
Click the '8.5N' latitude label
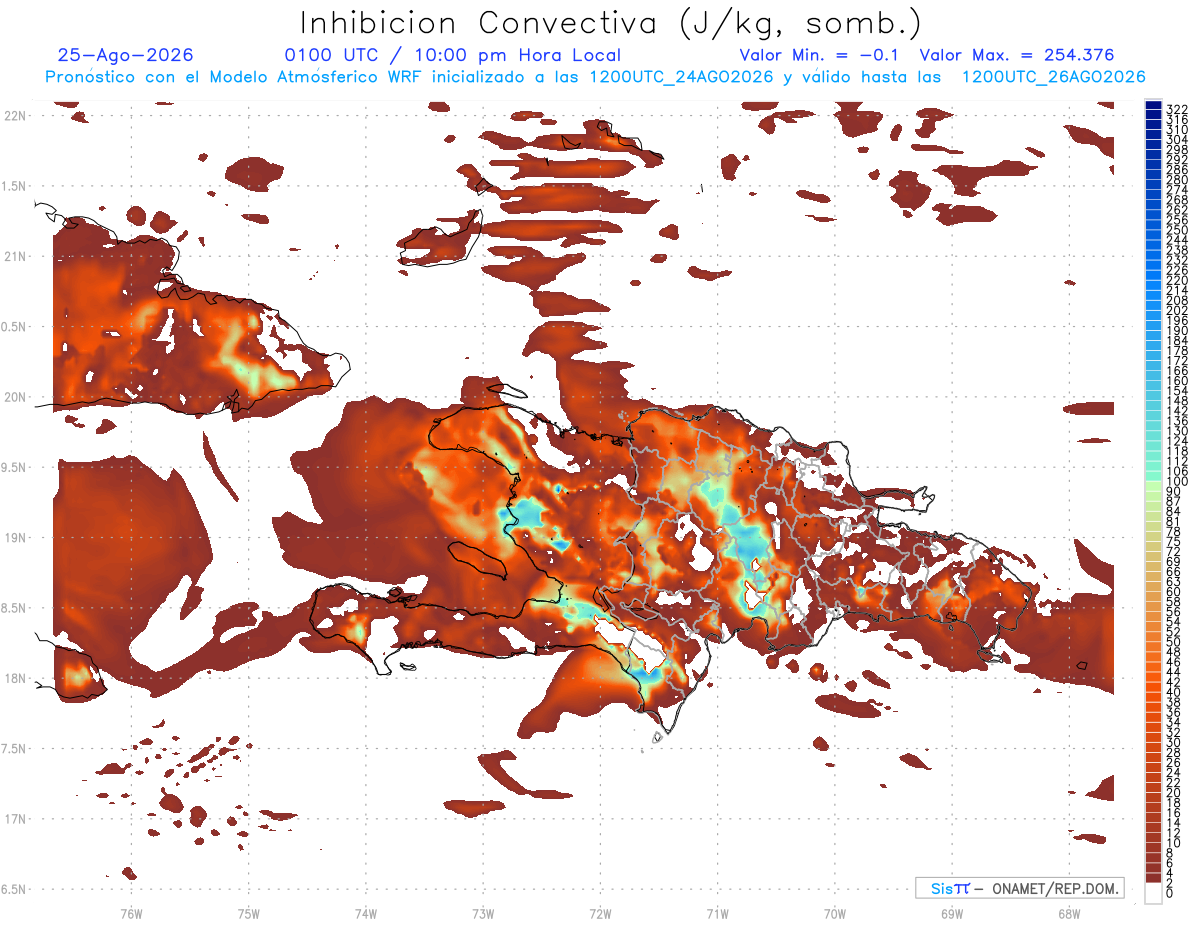15,608
